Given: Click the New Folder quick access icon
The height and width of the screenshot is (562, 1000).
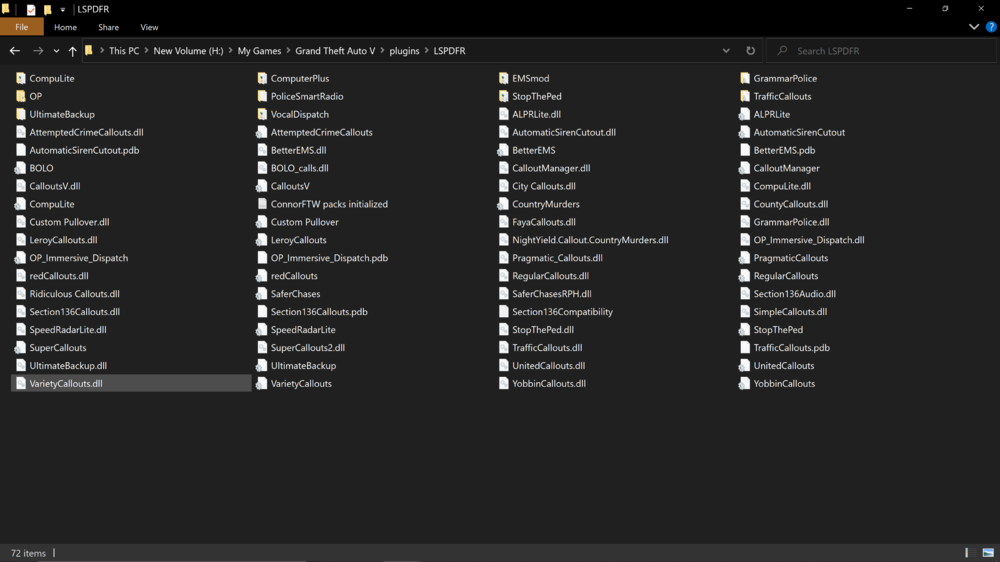Looking at the screenshot, I should tap(47, 10).
